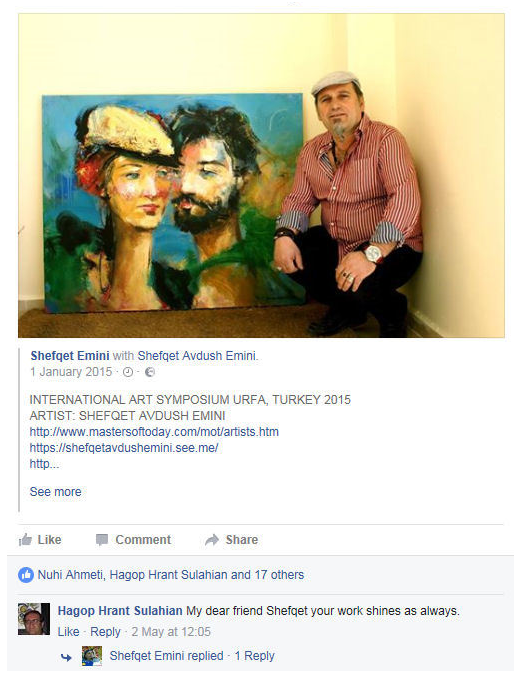Click the Share arrow icon
The image size is (516, 673).
[212, 540]
